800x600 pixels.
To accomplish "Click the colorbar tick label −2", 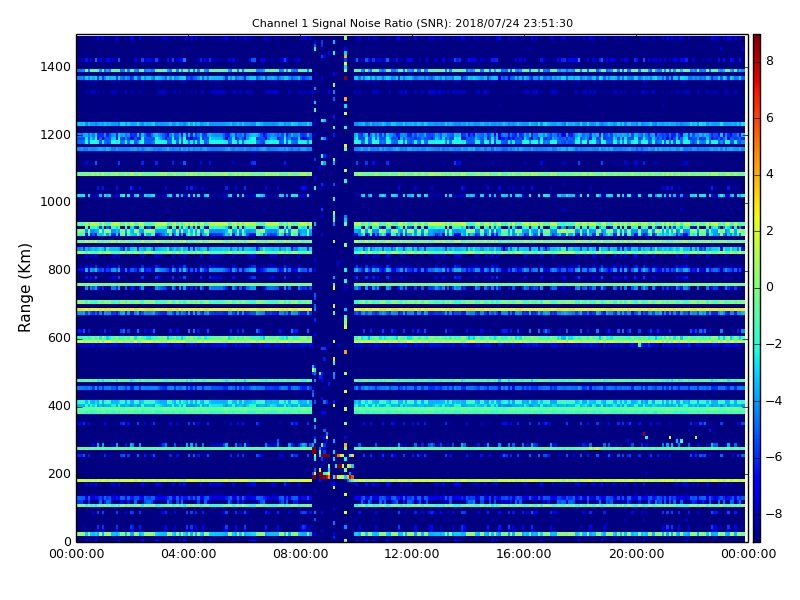I will [x=774, y=344].
